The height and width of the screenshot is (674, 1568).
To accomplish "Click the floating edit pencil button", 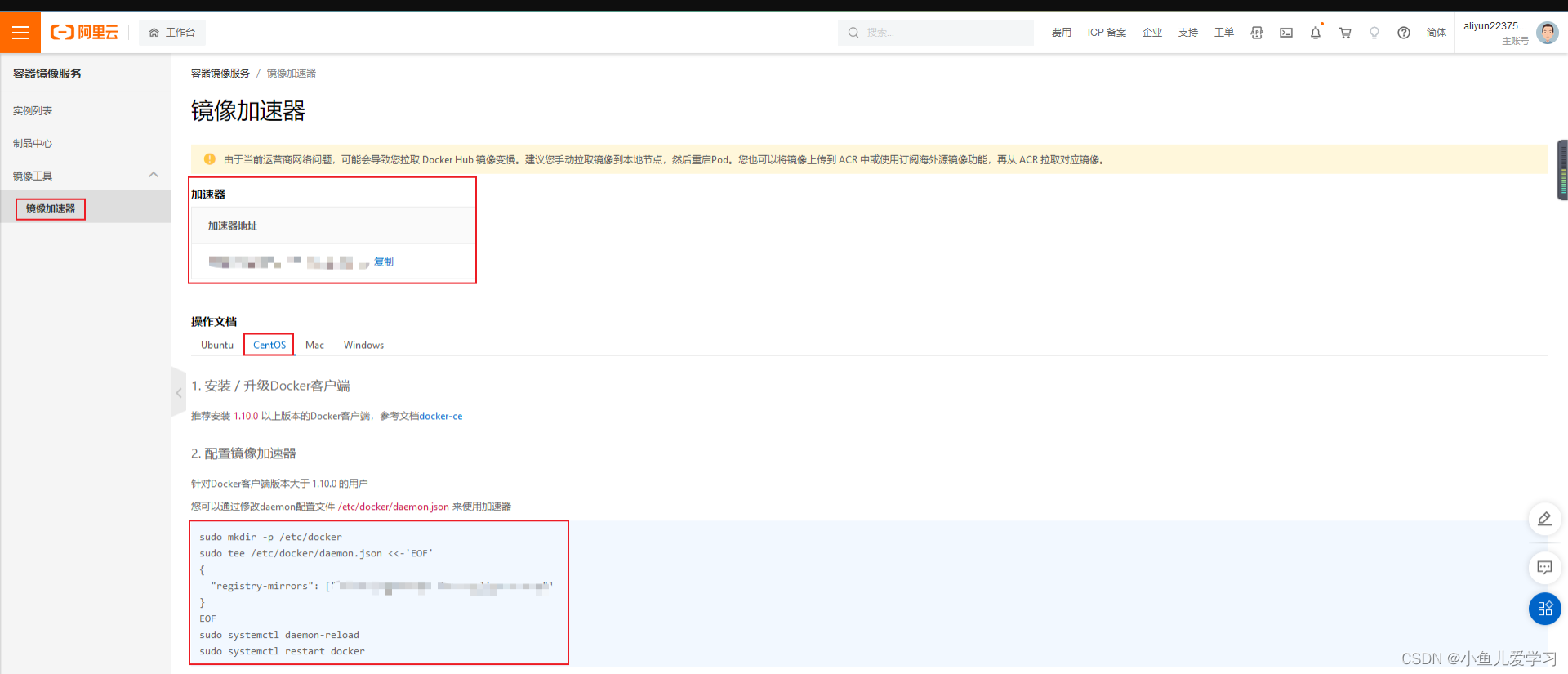I will (x=1544, y=519).
